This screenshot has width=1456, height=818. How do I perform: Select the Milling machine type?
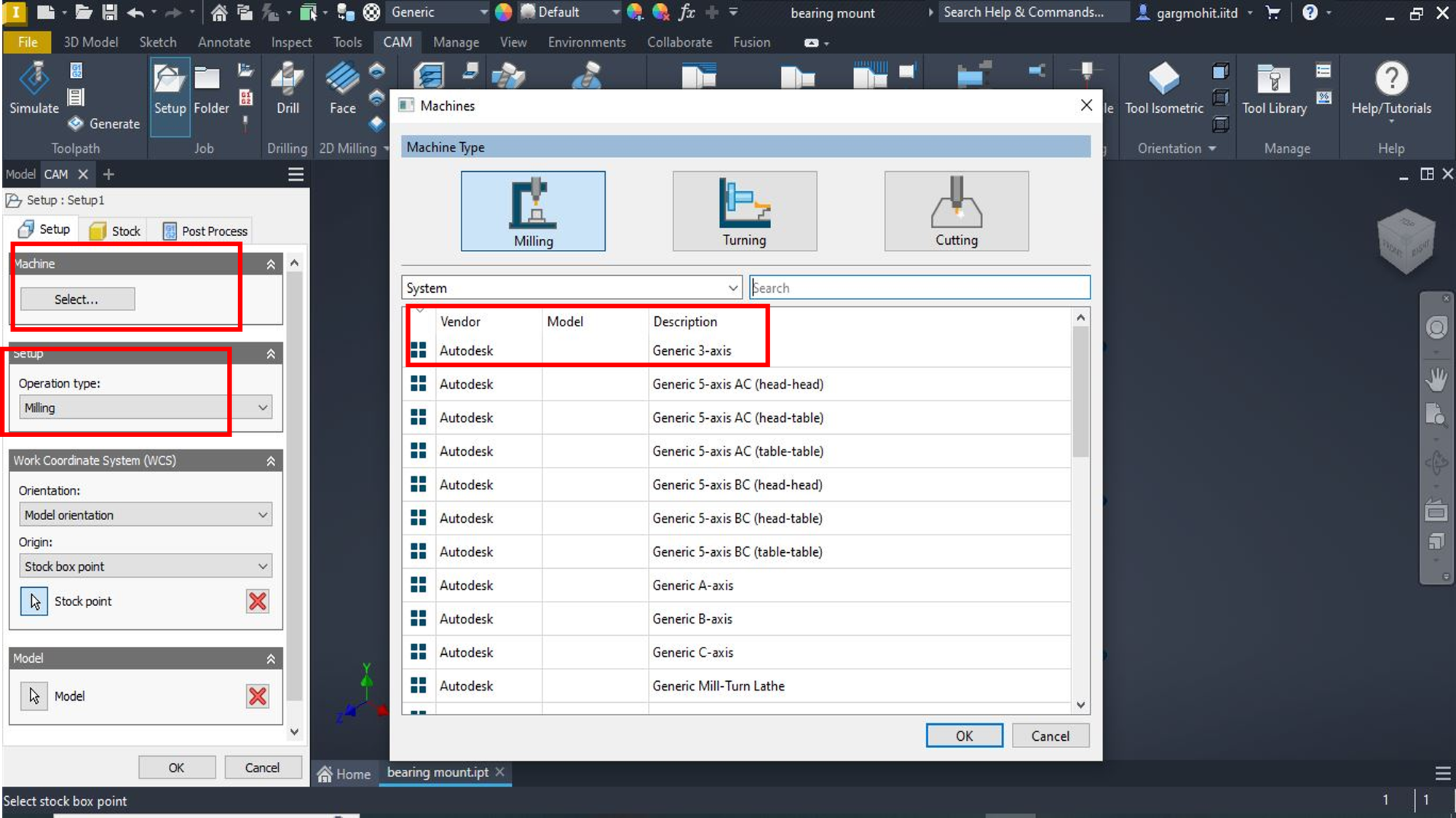(x=533, y=211)
